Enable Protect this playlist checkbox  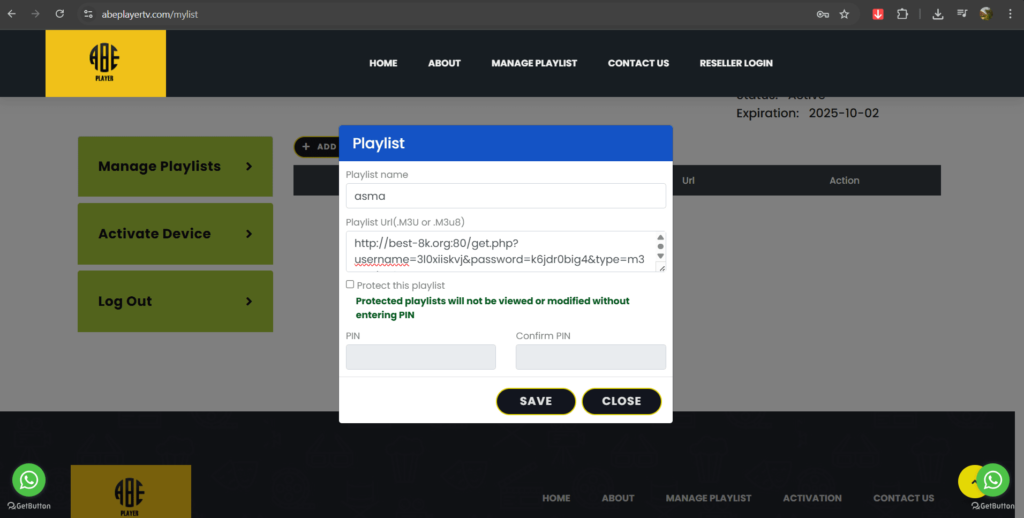click(350, 284)
